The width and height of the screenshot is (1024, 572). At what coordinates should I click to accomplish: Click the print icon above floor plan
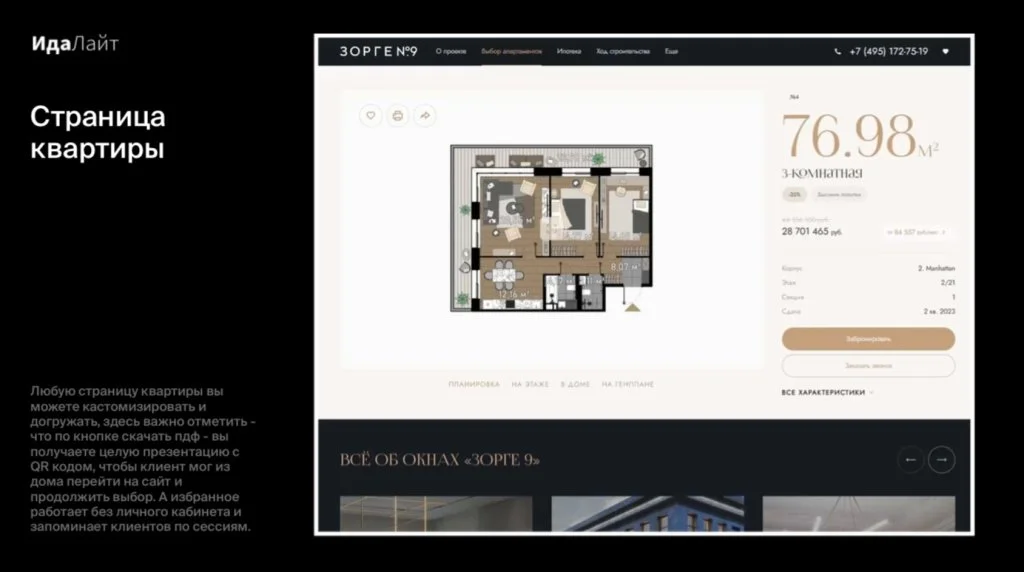[398, 116]
